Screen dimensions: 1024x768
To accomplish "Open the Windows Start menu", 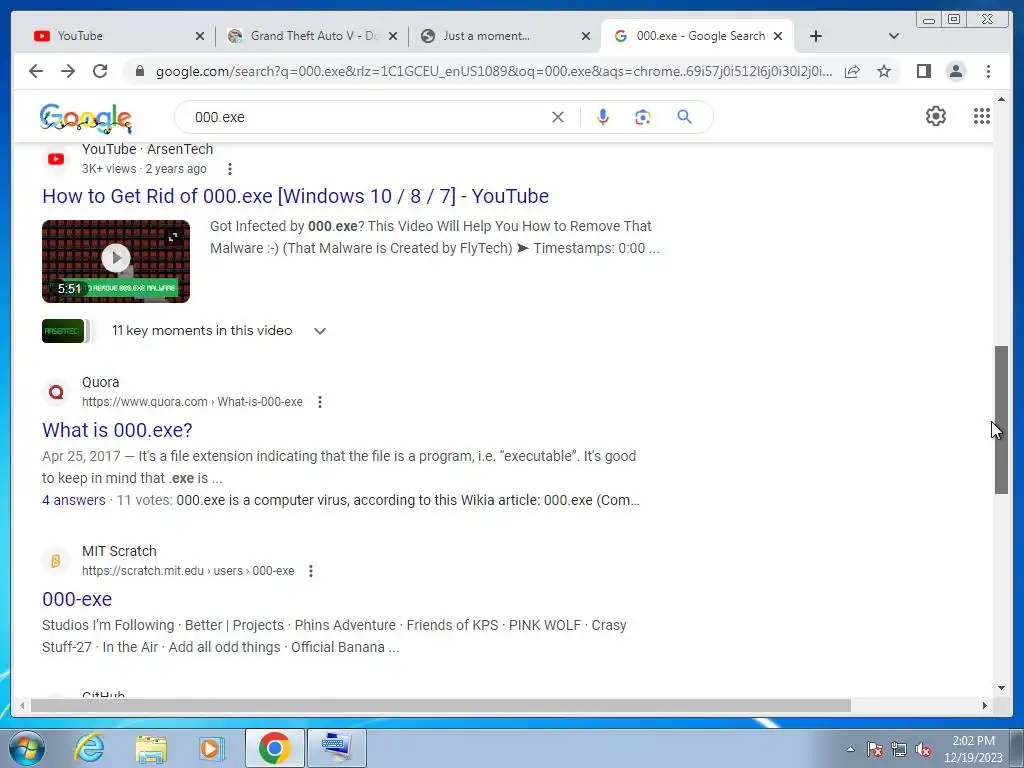I will (x=25, y=748).
